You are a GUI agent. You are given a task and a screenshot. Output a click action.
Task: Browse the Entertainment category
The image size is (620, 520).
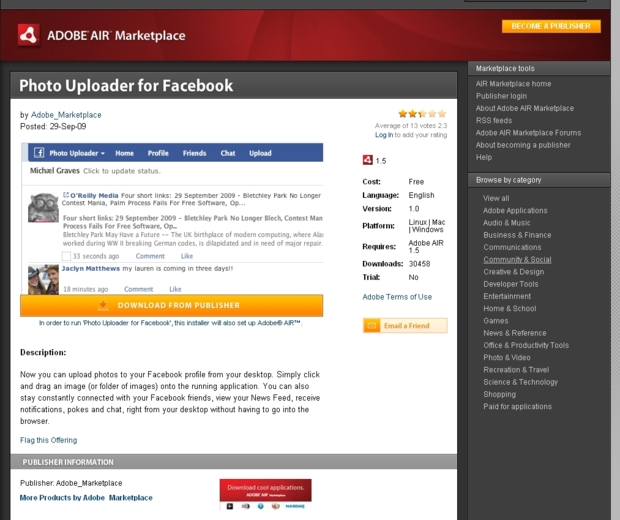507,296
